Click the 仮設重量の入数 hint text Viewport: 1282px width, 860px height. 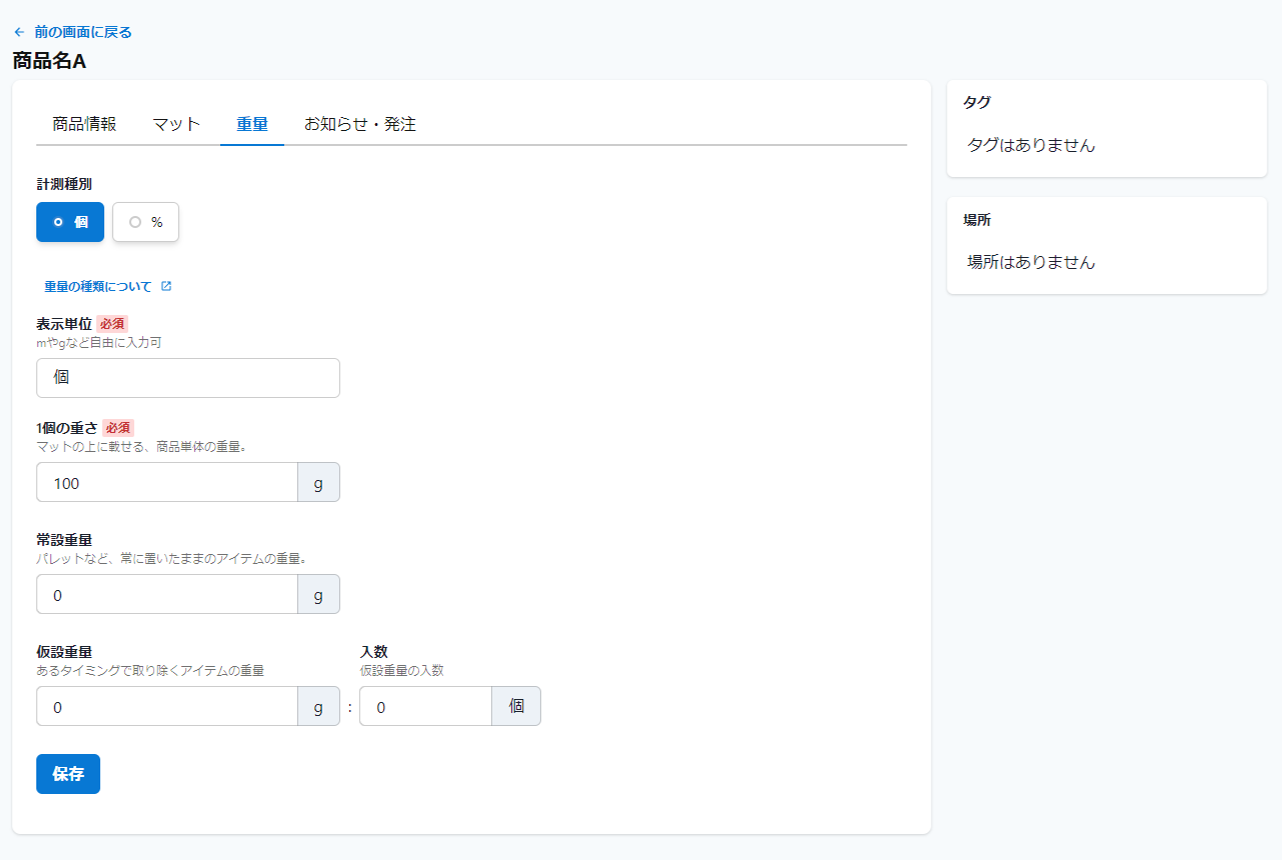[x=402, y=671]
